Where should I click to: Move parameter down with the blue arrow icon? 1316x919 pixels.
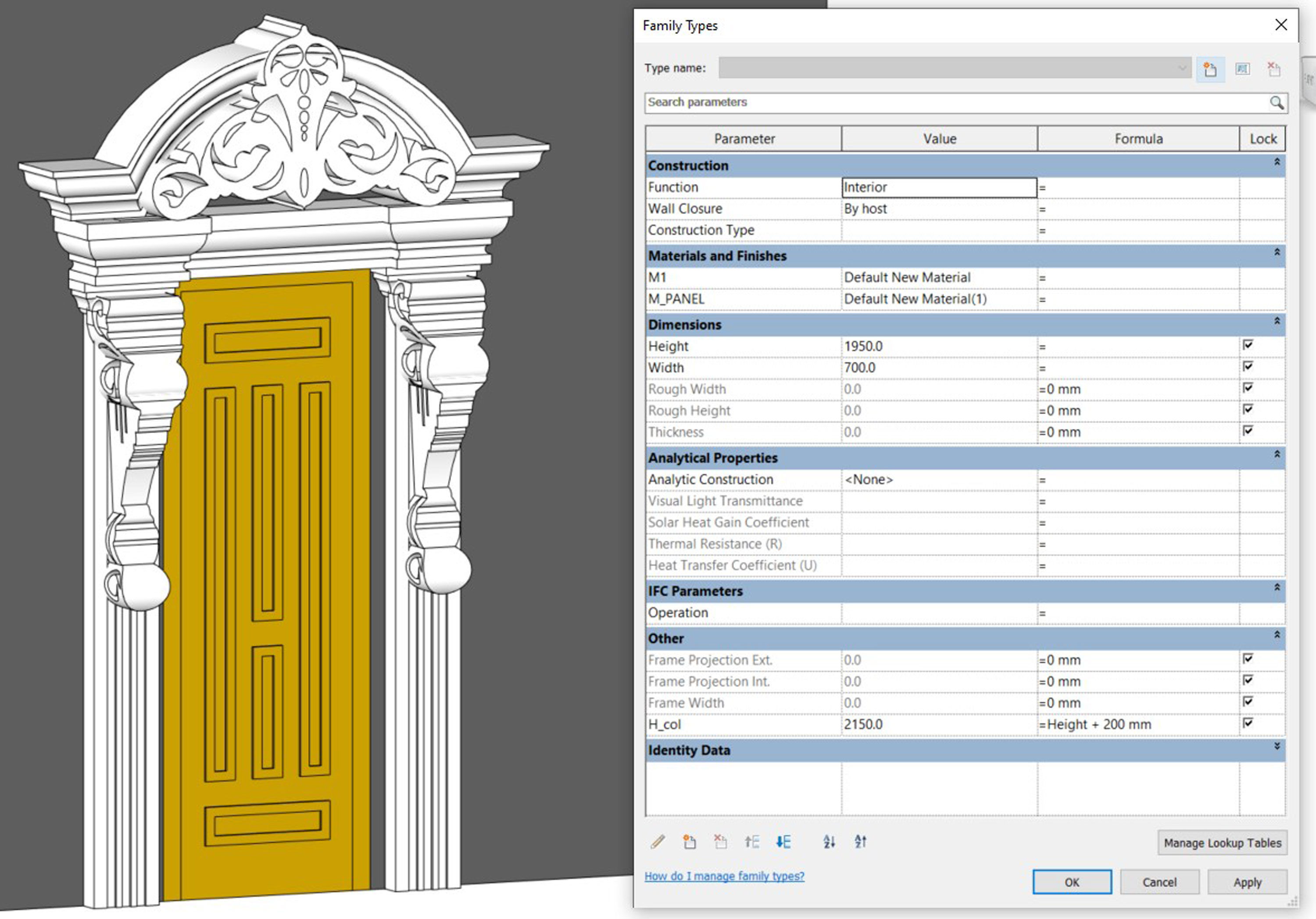pos(783,842)
